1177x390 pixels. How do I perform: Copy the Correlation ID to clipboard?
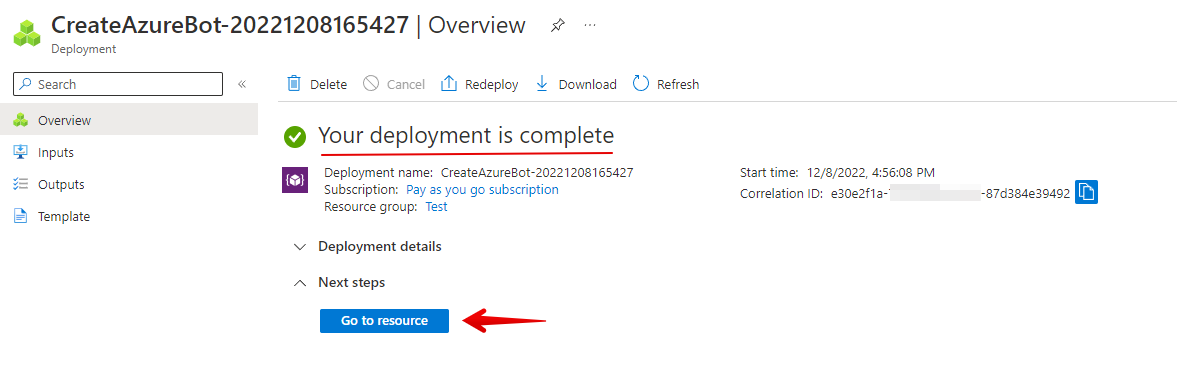1086,192
